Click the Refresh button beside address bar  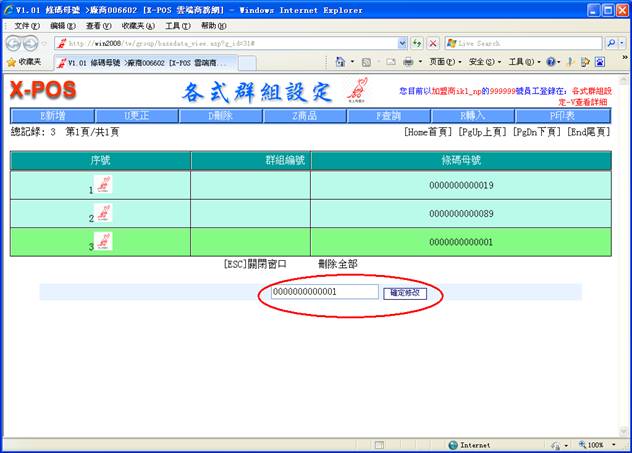(416, 44)
